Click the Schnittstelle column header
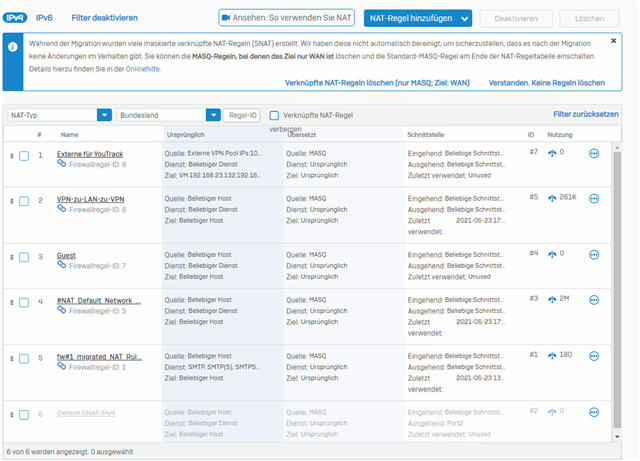 [x=425, y=135]
